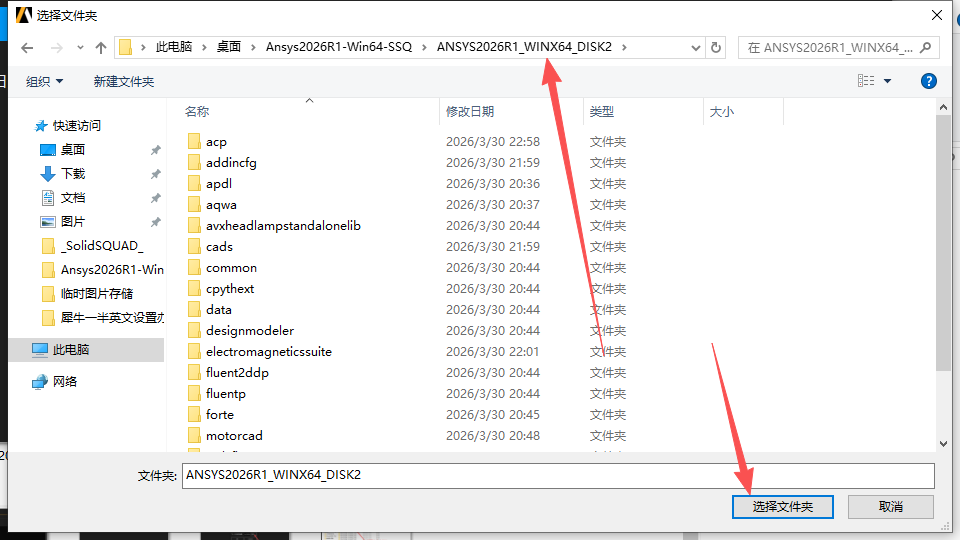Expand chevron after 此电脑 breadcrumb

point(204,47)
